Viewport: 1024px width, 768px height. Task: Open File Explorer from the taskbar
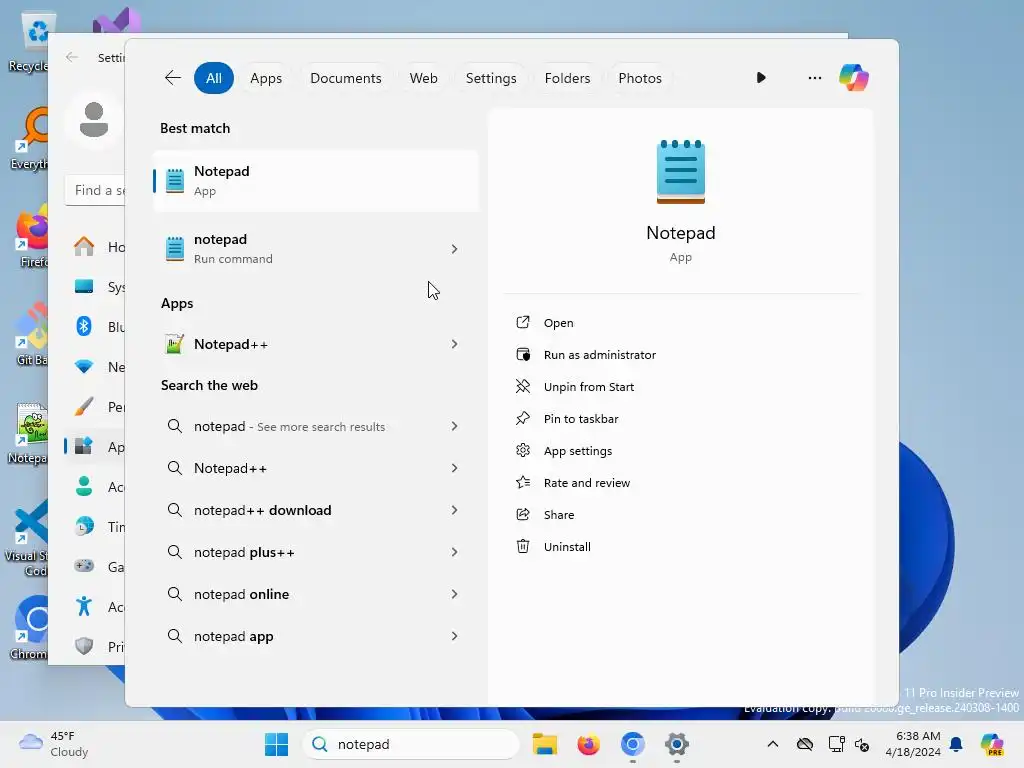(x=545, y=744)
